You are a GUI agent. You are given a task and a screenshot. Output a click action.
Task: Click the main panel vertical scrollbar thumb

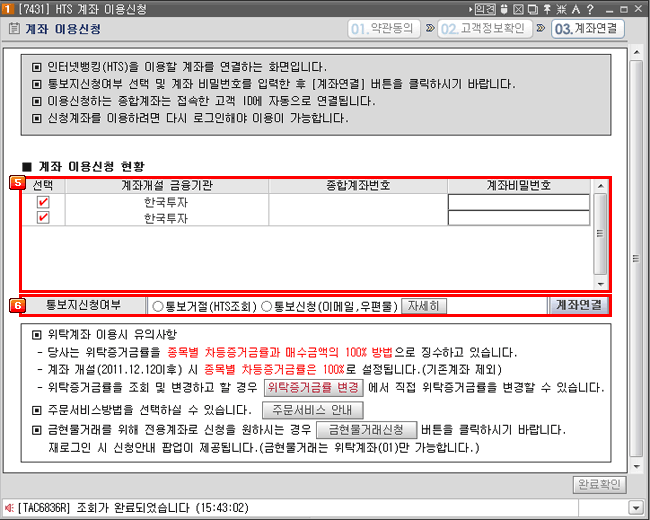tap(636, 258)
